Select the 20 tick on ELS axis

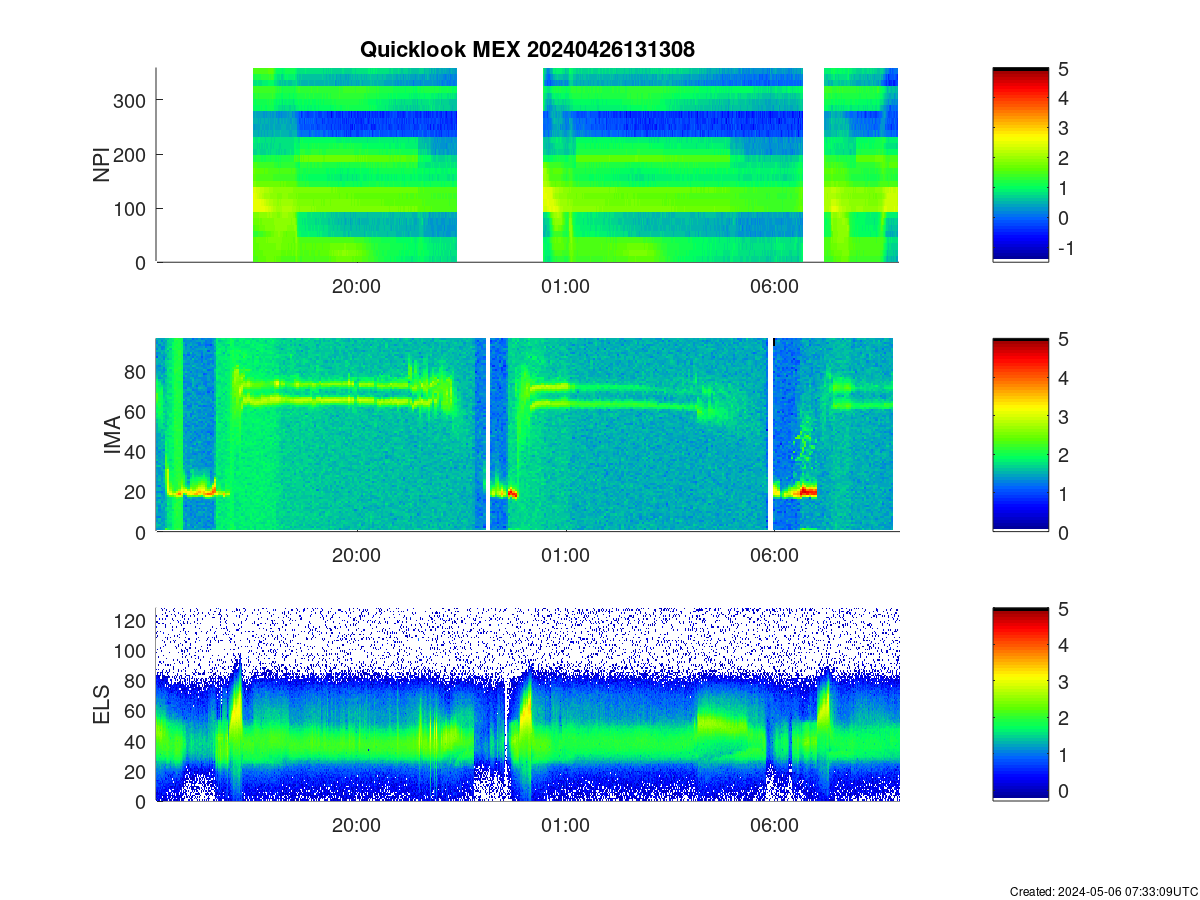coord(137,771)
